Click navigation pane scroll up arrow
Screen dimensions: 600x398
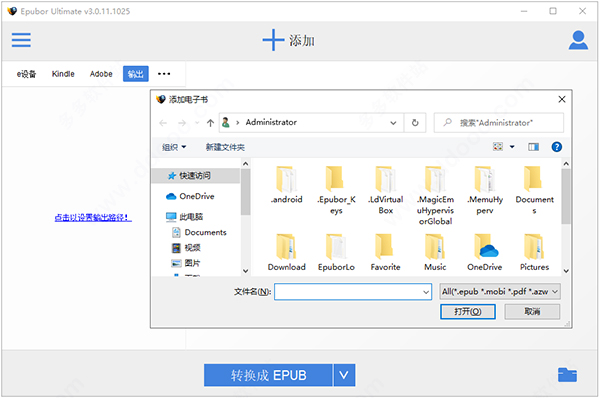(x=246, y=164)
